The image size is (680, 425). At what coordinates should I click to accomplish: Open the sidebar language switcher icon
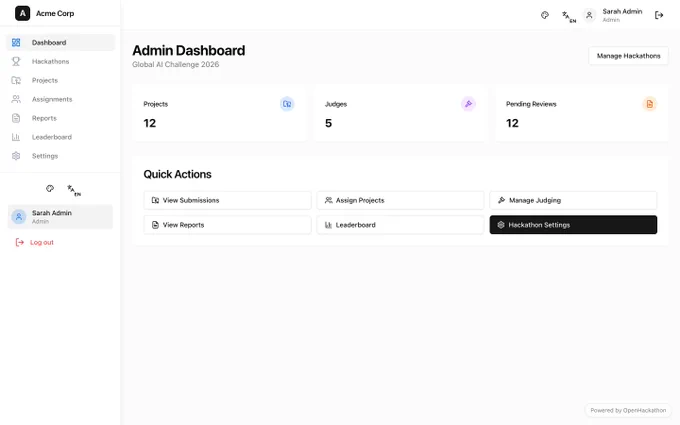[74, 190]
